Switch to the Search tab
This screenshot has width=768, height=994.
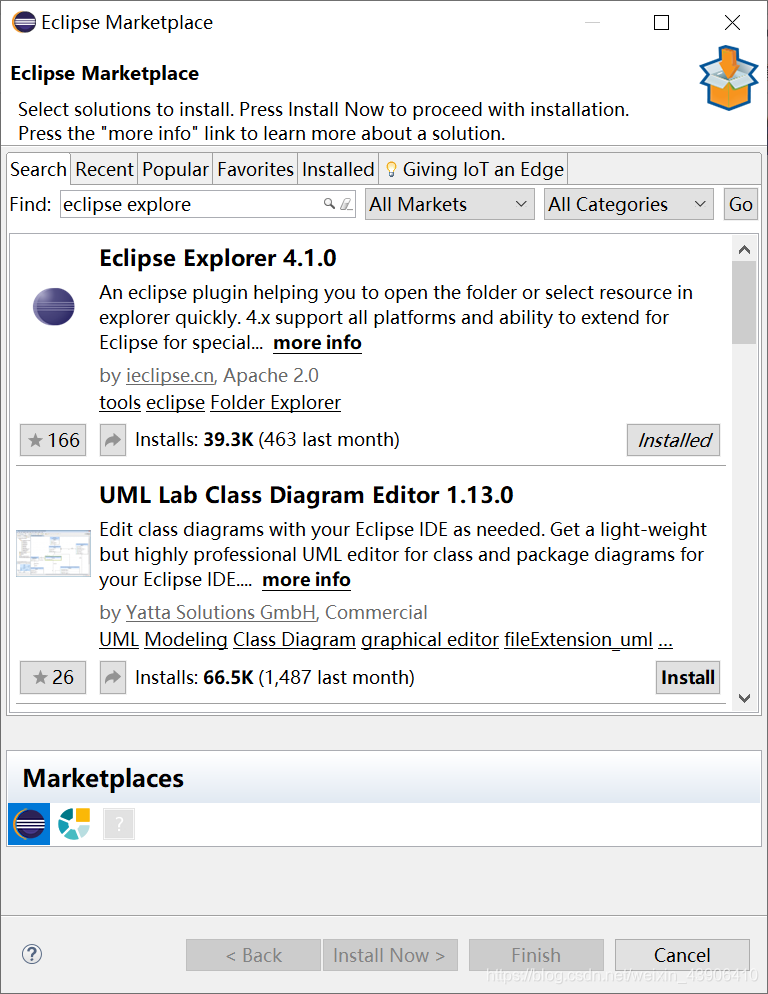click(x=38, y=169)
